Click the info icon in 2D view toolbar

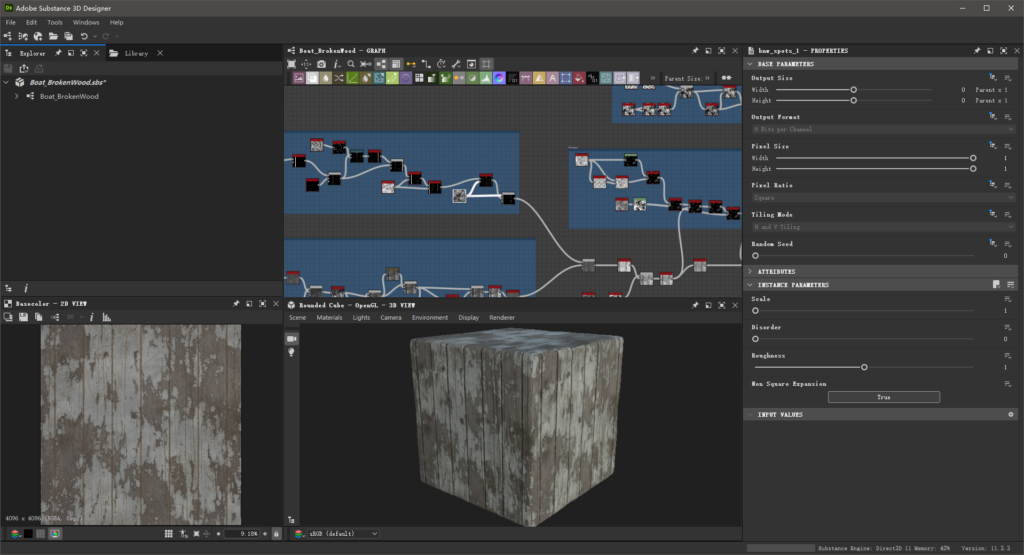[x=91, y=317]
